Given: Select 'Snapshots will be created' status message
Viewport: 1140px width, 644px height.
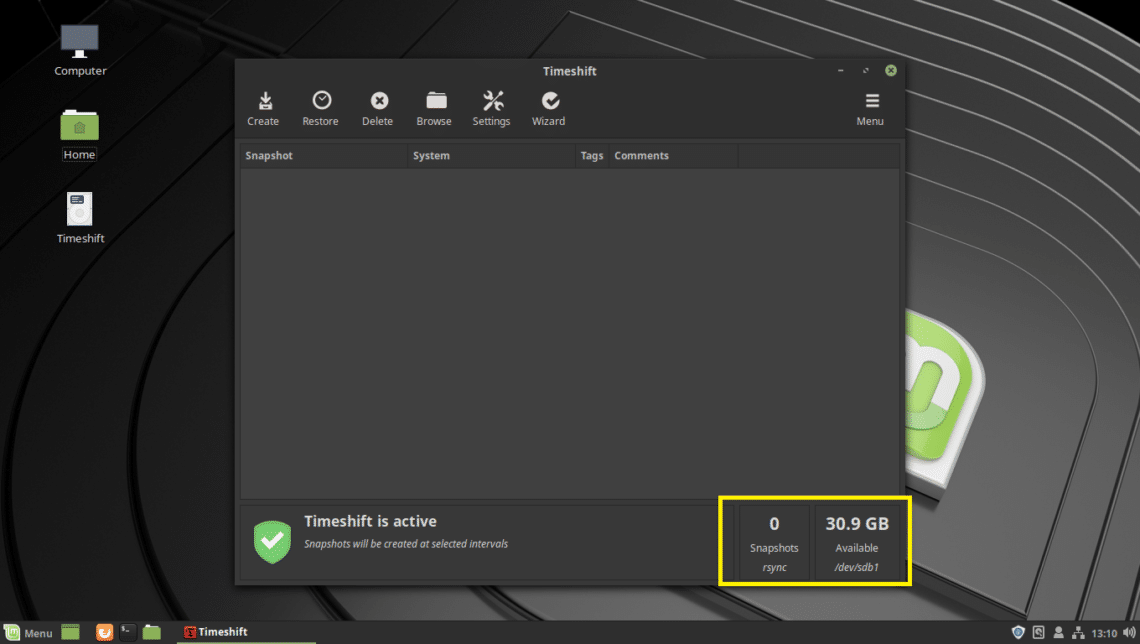Looking at the screenshot, I should [x=406, y=544].
